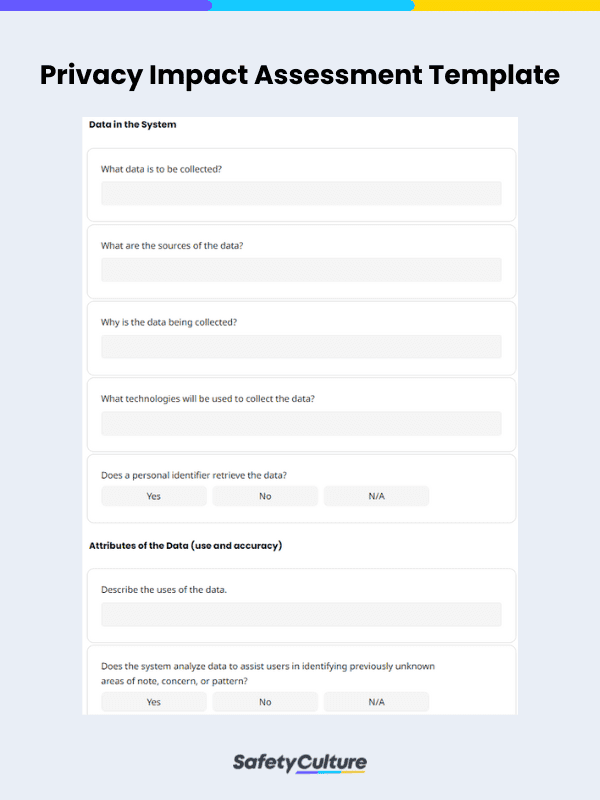Click the SafetyCulture logo

[x=300, y=762]
